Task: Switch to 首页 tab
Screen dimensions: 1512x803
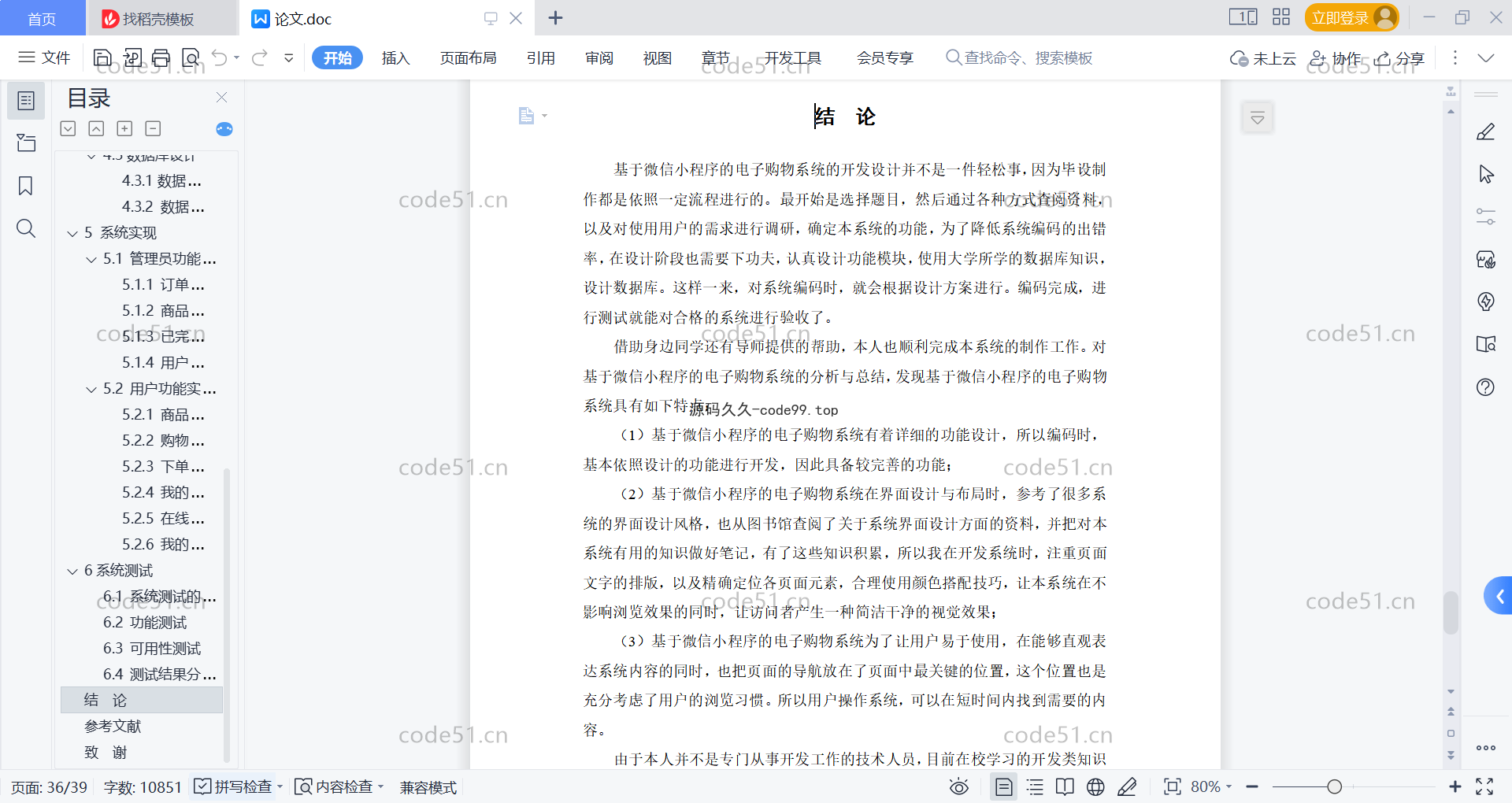Action: [43, 18]
